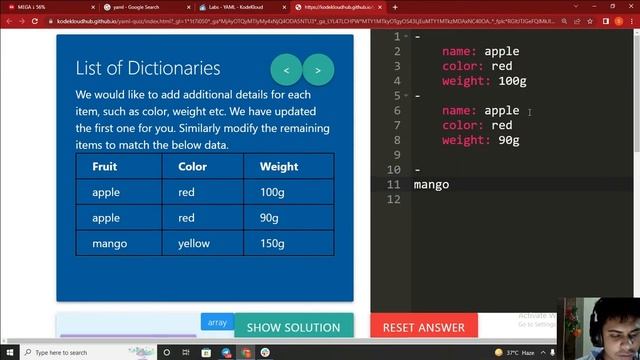Go to the next quiz question
The width and height of the screenshot is (640, 360).
coord(318,70)
